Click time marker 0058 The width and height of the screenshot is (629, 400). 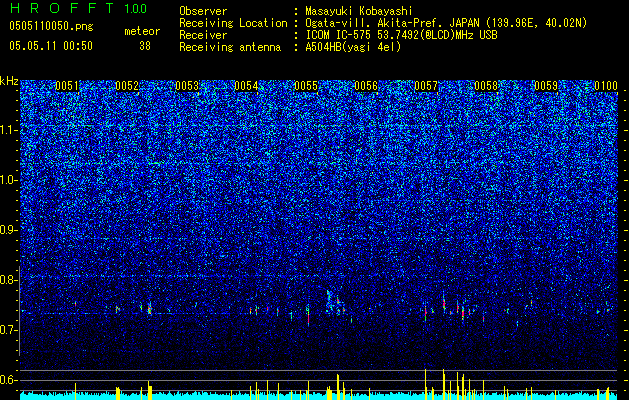tap(486, 86)
